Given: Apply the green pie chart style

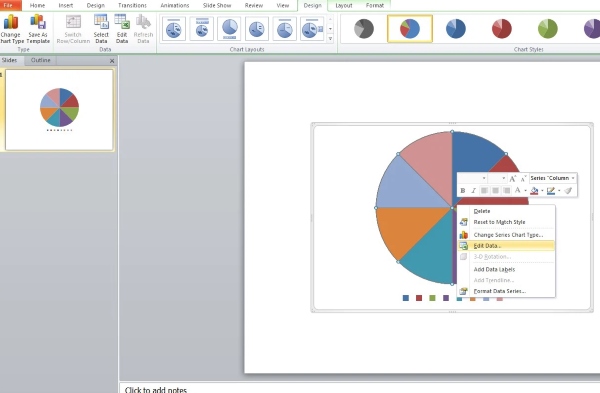Looking at the screenshot, I should pos(548,29).
